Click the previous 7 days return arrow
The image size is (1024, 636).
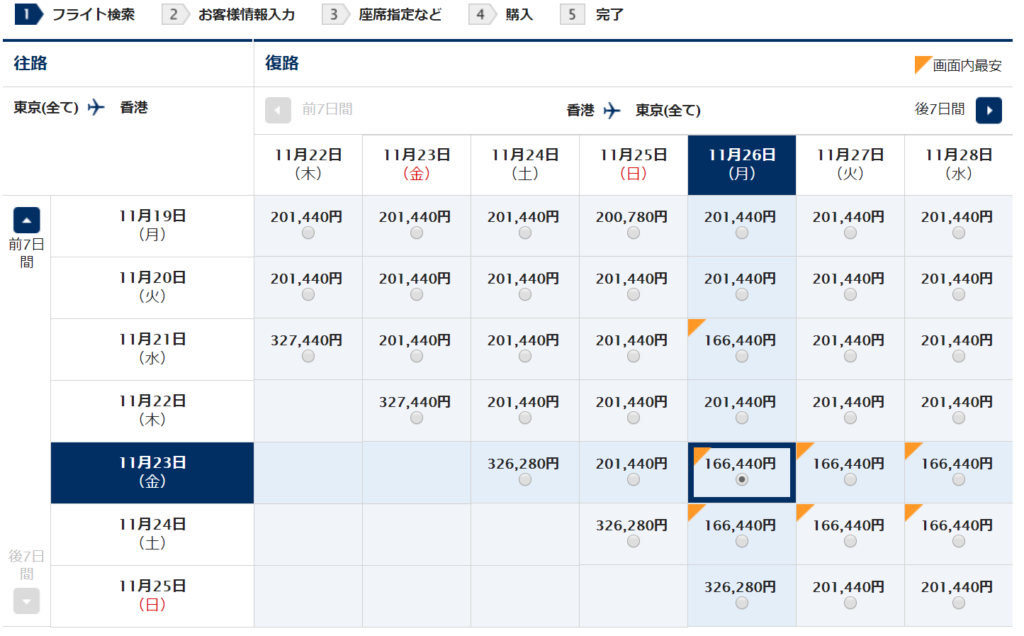click(x=278, y=110)
